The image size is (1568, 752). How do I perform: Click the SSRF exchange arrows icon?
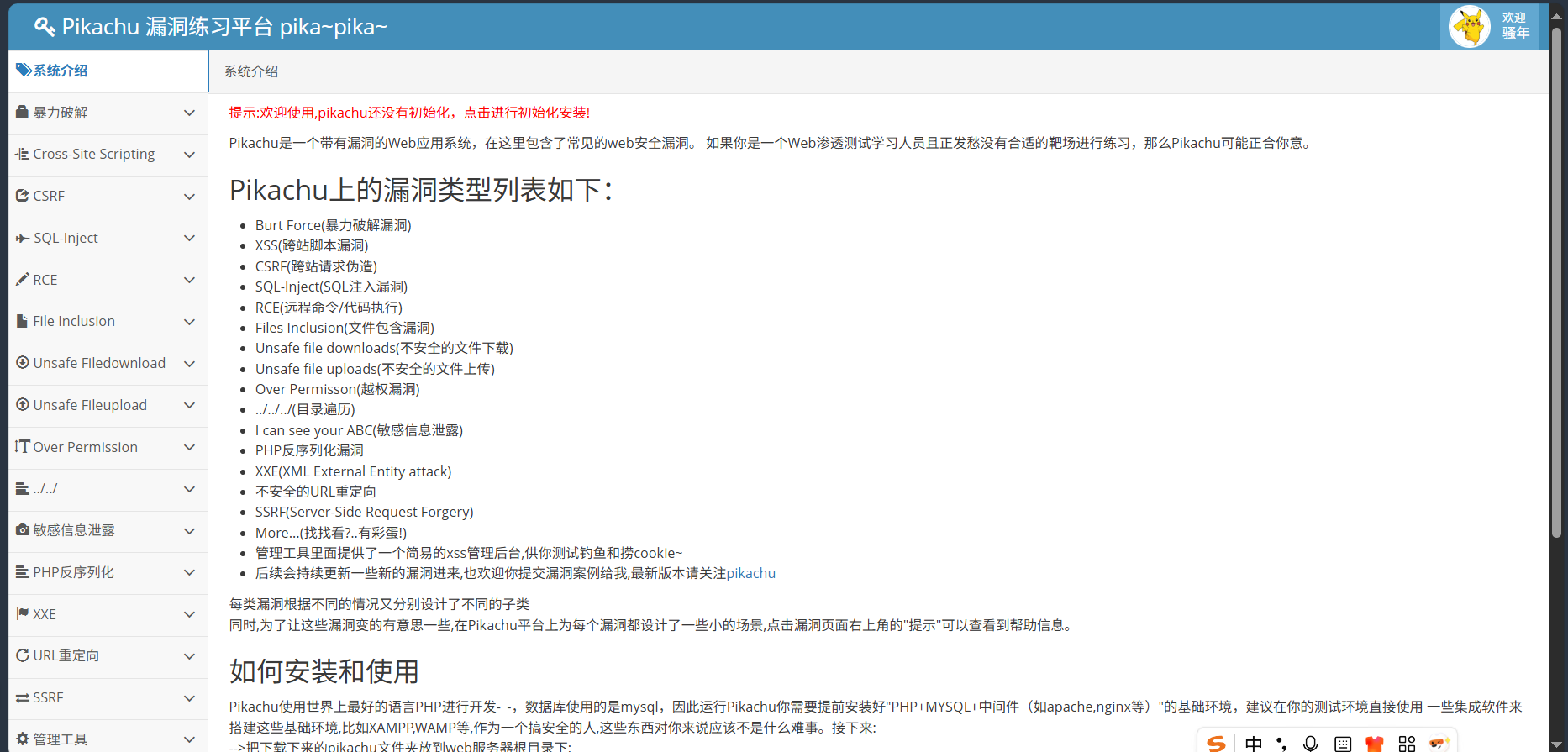(23, 697)
